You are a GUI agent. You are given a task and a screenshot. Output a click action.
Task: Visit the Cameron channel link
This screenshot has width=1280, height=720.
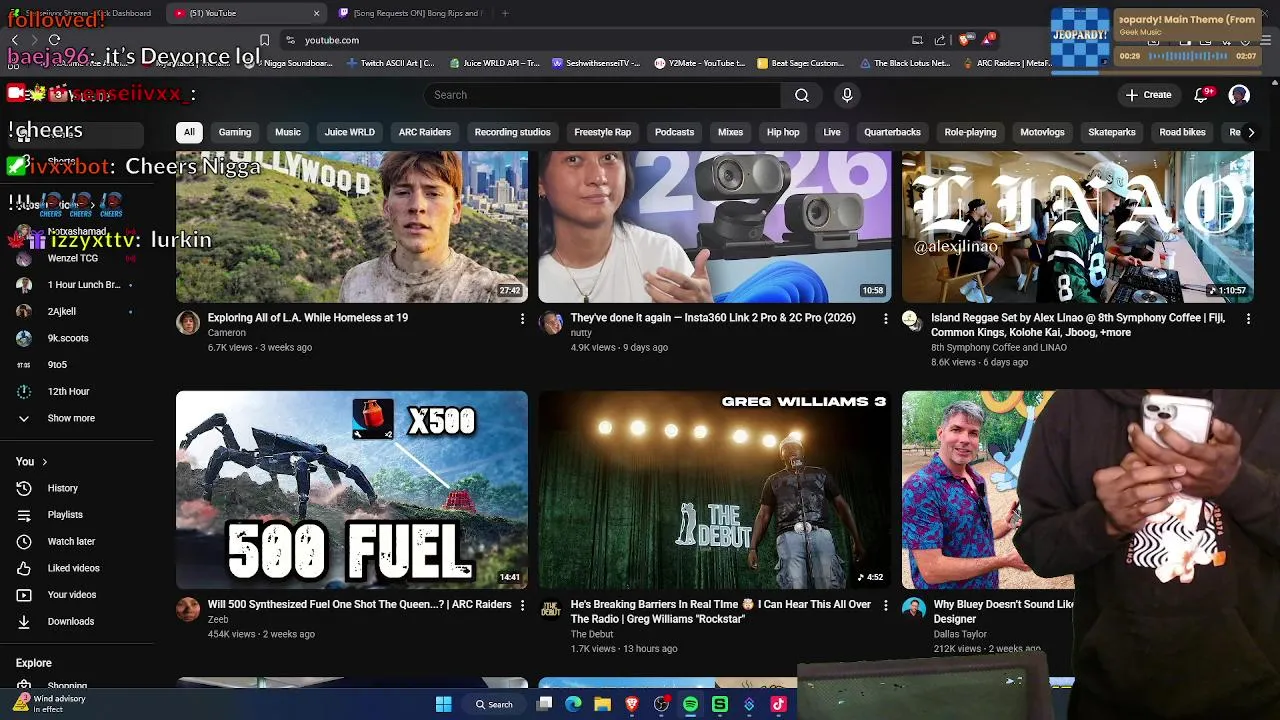pyautogui.click(x=227, y=333)
